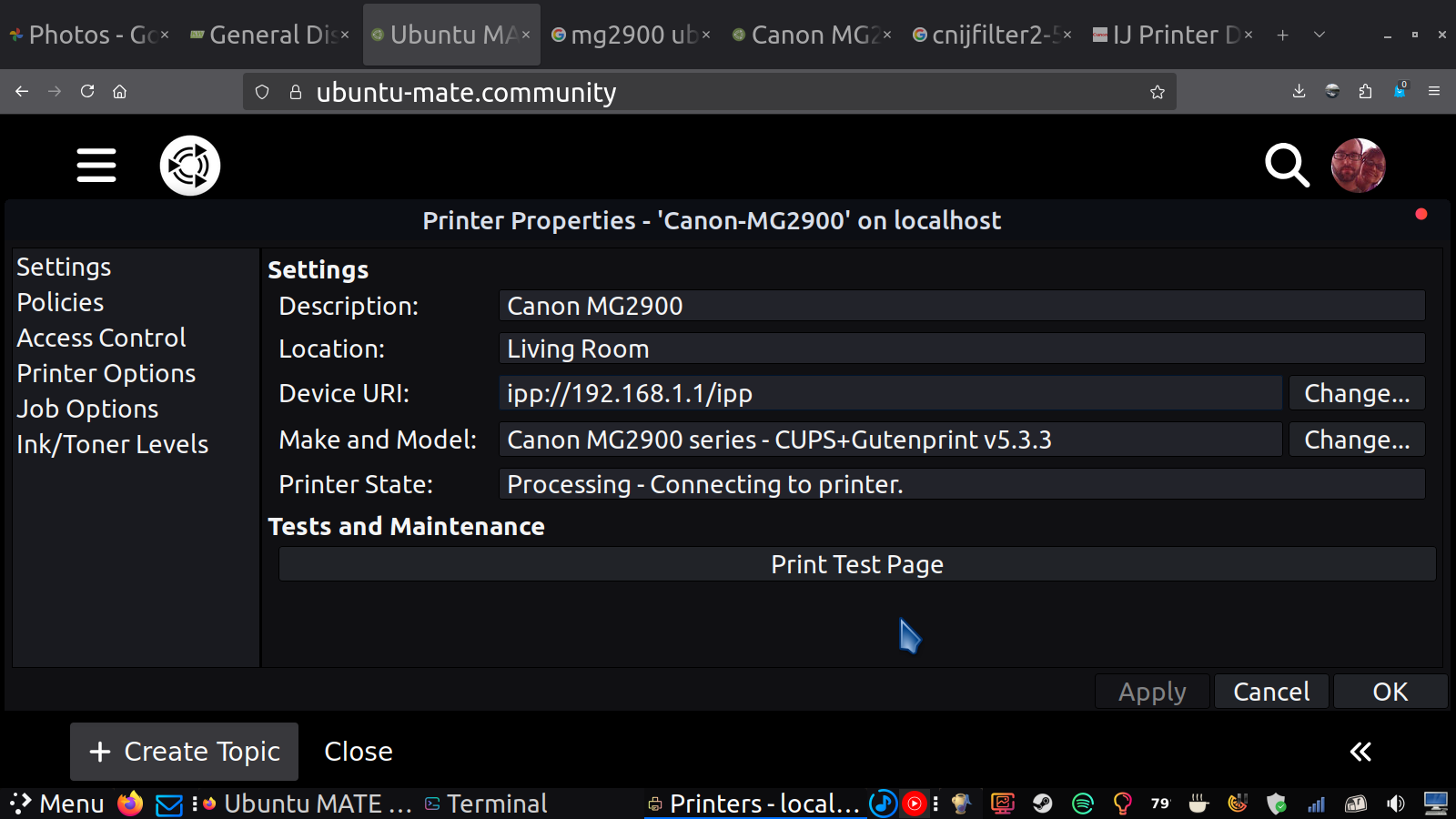Select Settings in printer properties sidebar
This screenshot has height=819, width=1456.
(x=64, y=267)
